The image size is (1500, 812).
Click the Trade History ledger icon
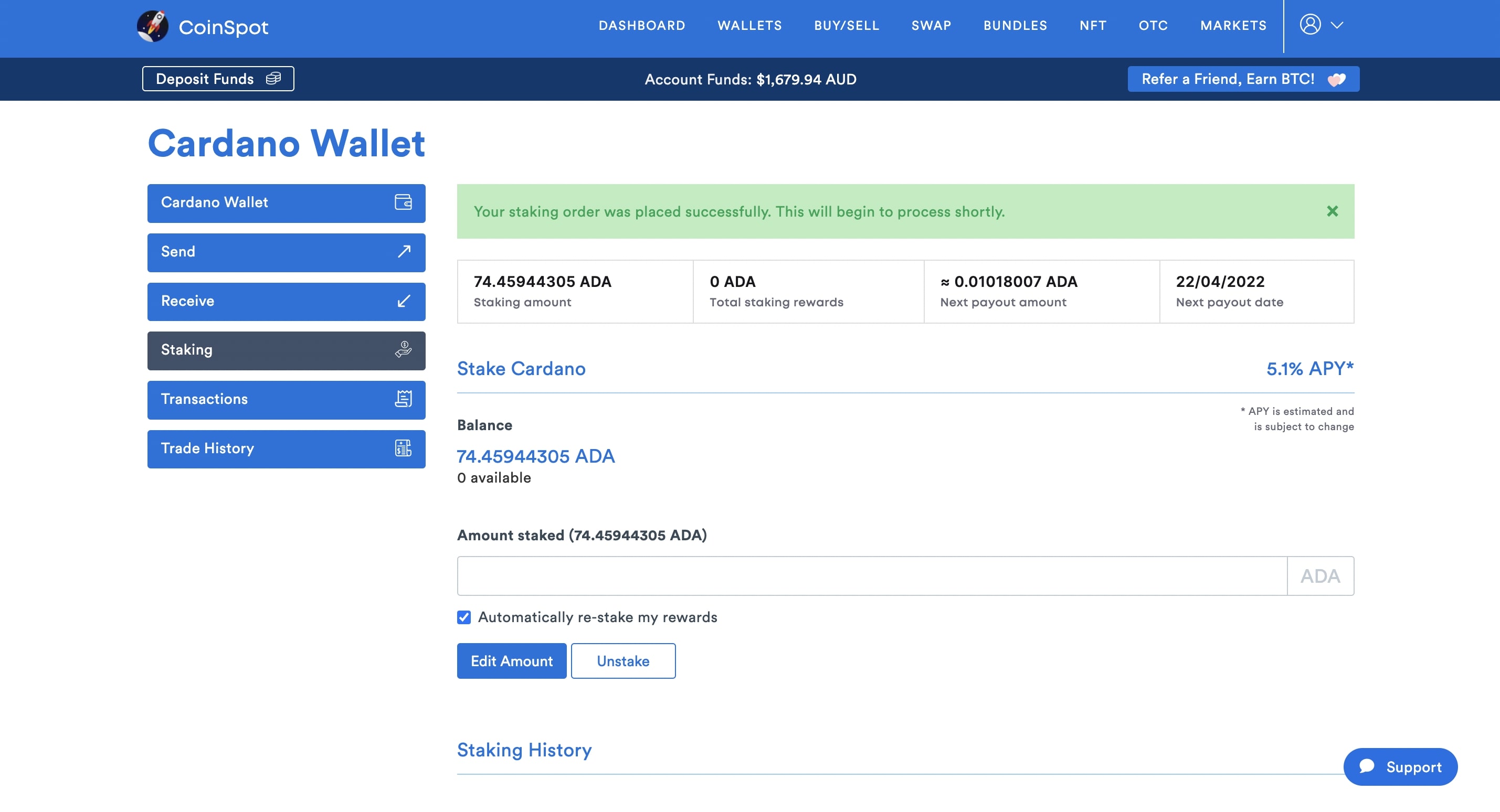click(403, 448)
